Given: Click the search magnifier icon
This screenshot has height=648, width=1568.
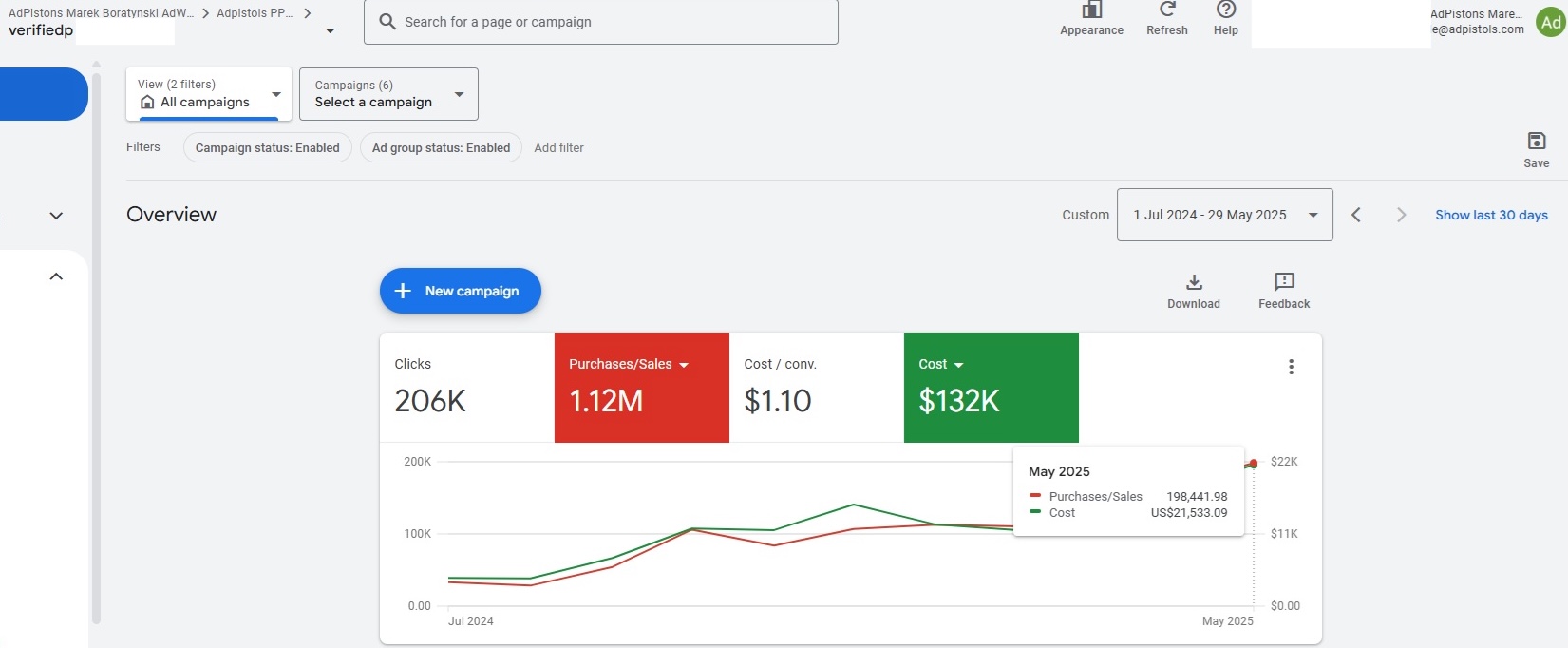Looking at the screenshot, I should tap(387, 21).
